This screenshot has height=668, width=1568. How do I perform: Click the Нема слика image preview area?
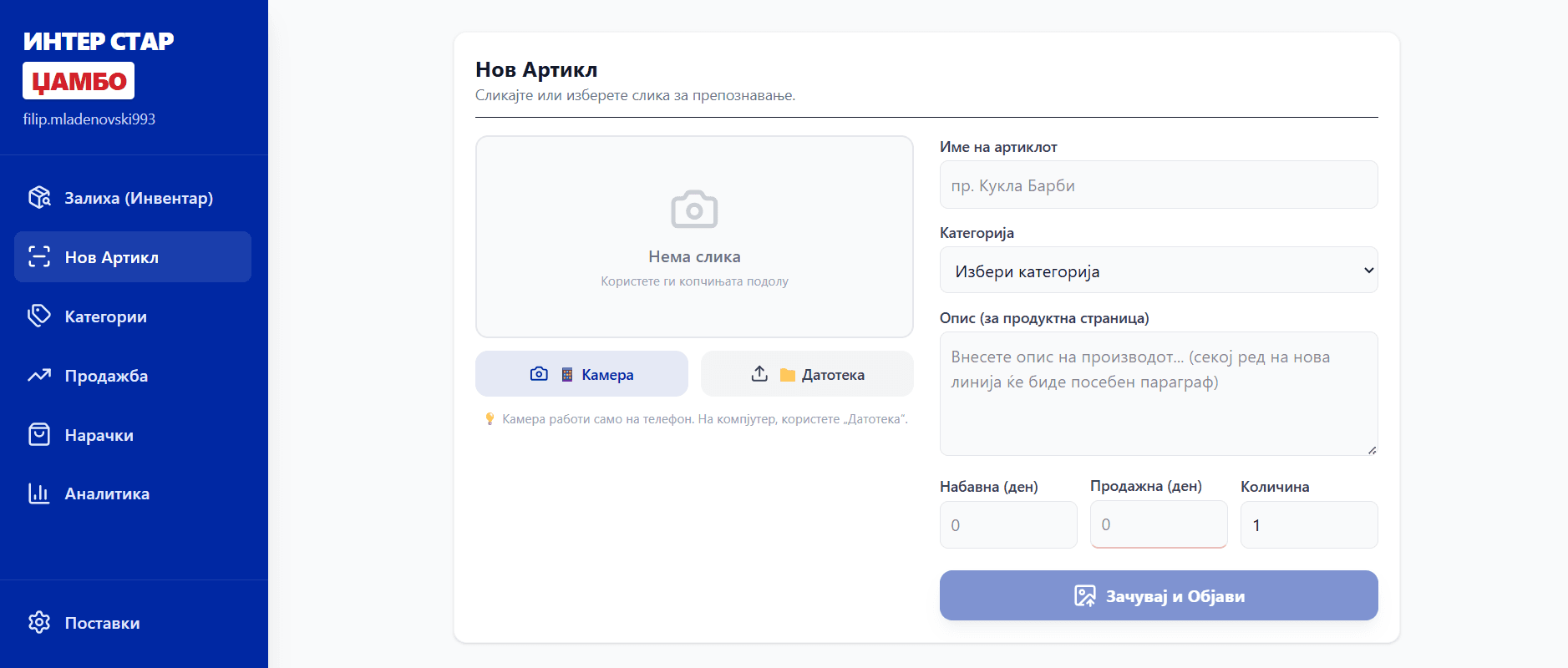(694, 236)
